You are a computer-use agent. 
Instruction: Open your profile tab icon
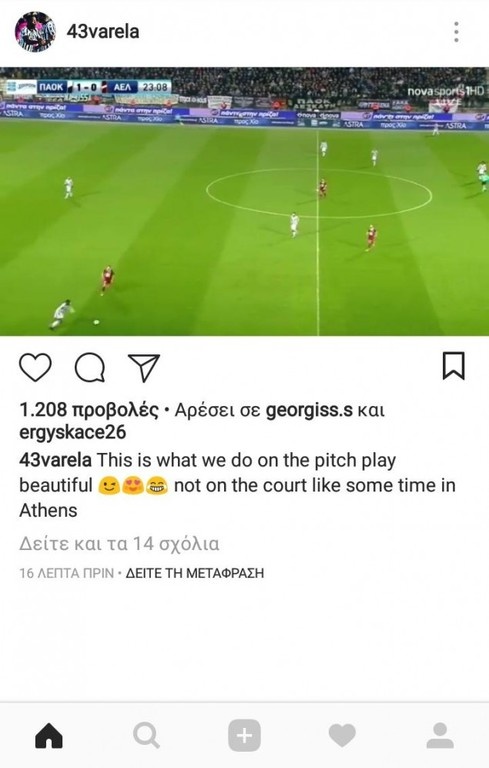[440, 736]
